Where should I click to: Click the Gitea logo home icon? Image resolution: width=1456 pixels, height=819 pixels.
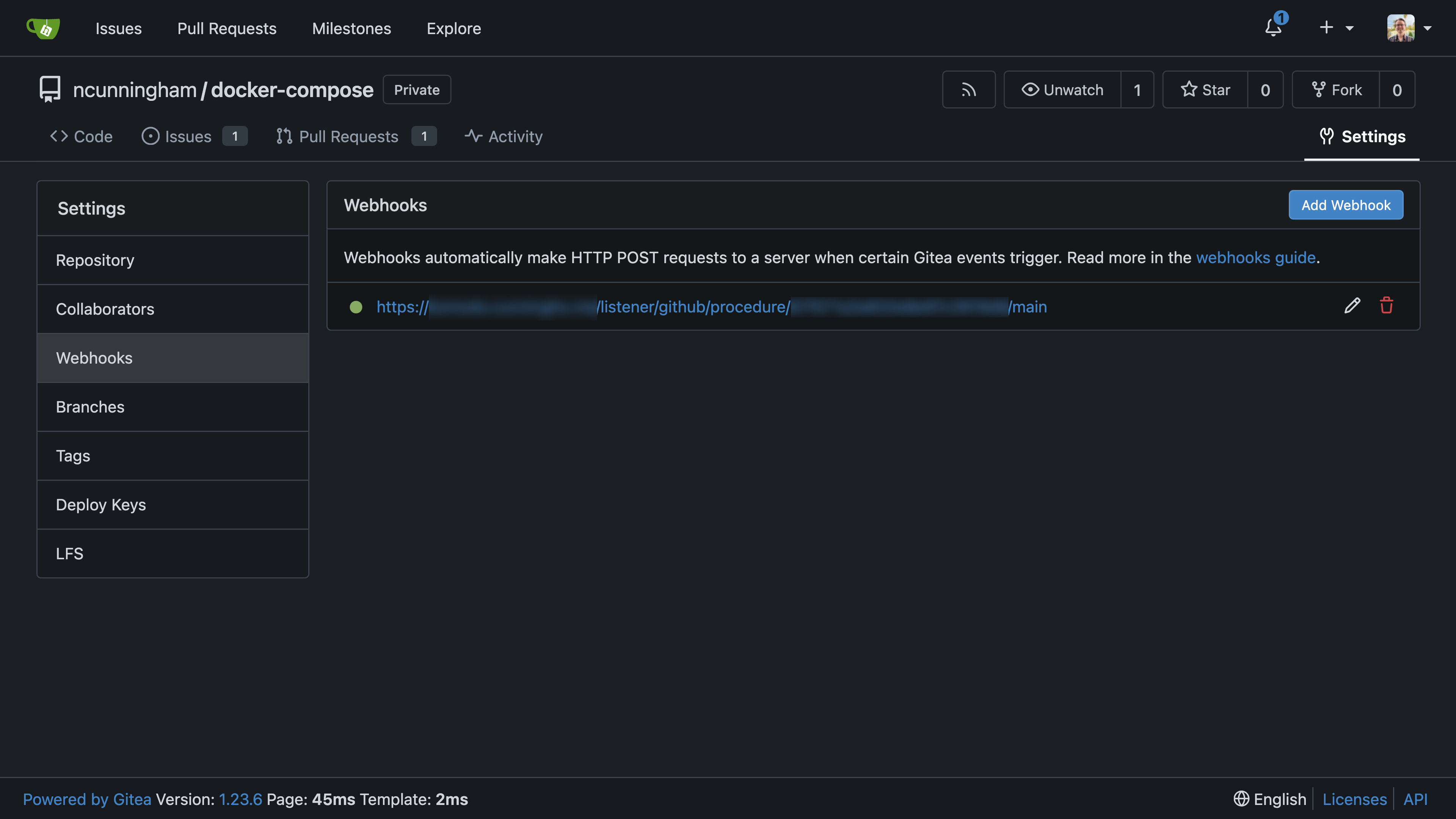(x=44, y=28)
